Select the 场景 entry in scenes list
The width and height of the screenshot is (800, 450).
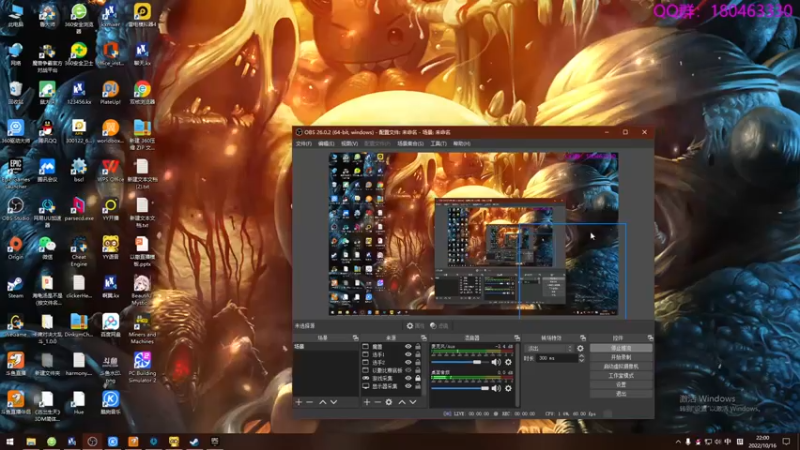[326, 347]
